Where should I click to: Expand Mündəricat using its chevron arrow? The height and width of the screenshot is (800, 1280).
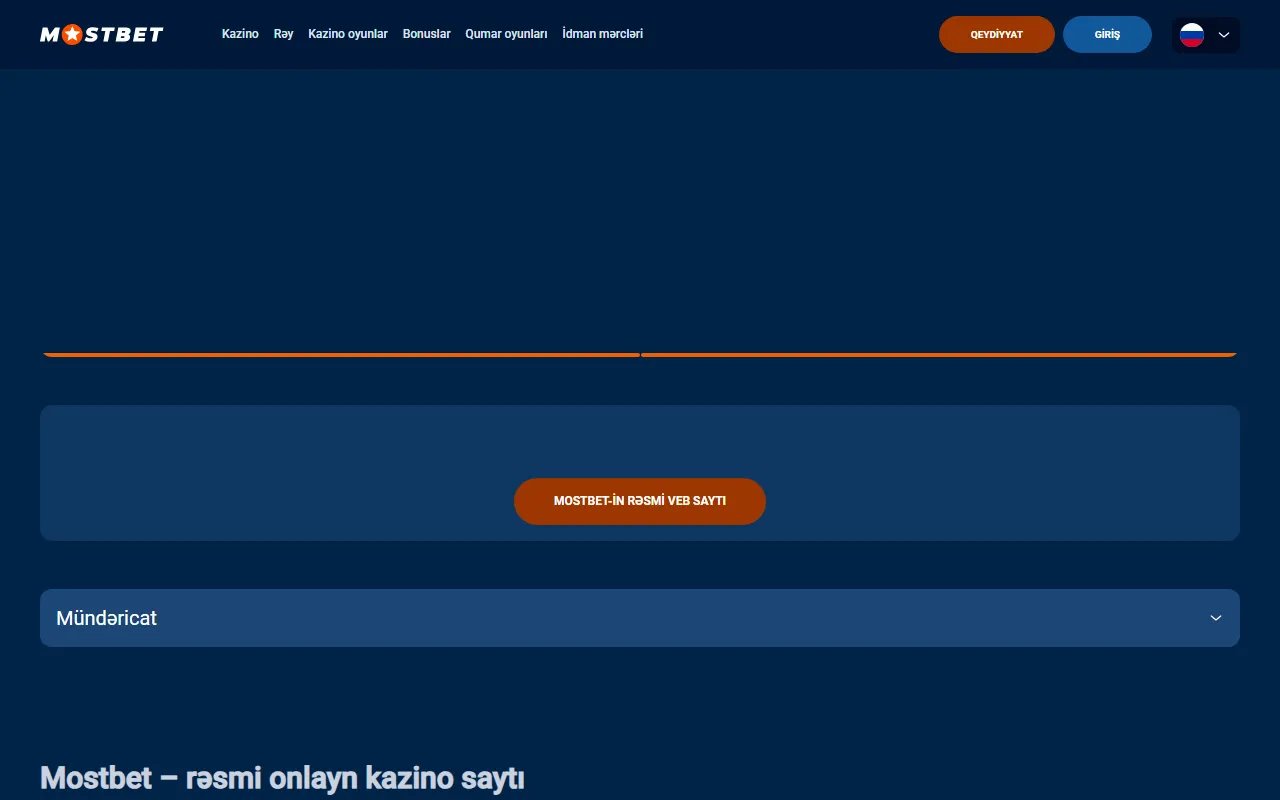click(1215, 618)
